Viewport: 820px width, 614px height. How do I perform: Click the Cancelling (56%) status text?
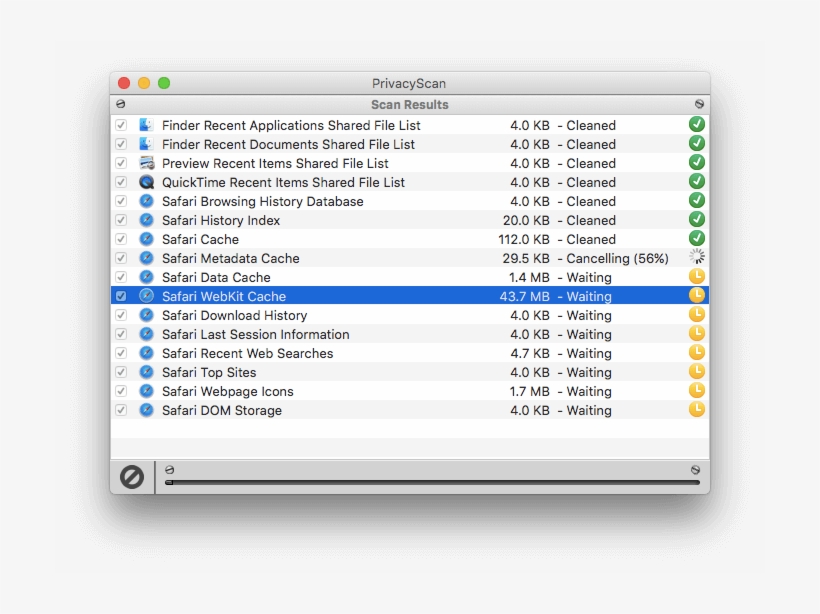coord(617,258)
